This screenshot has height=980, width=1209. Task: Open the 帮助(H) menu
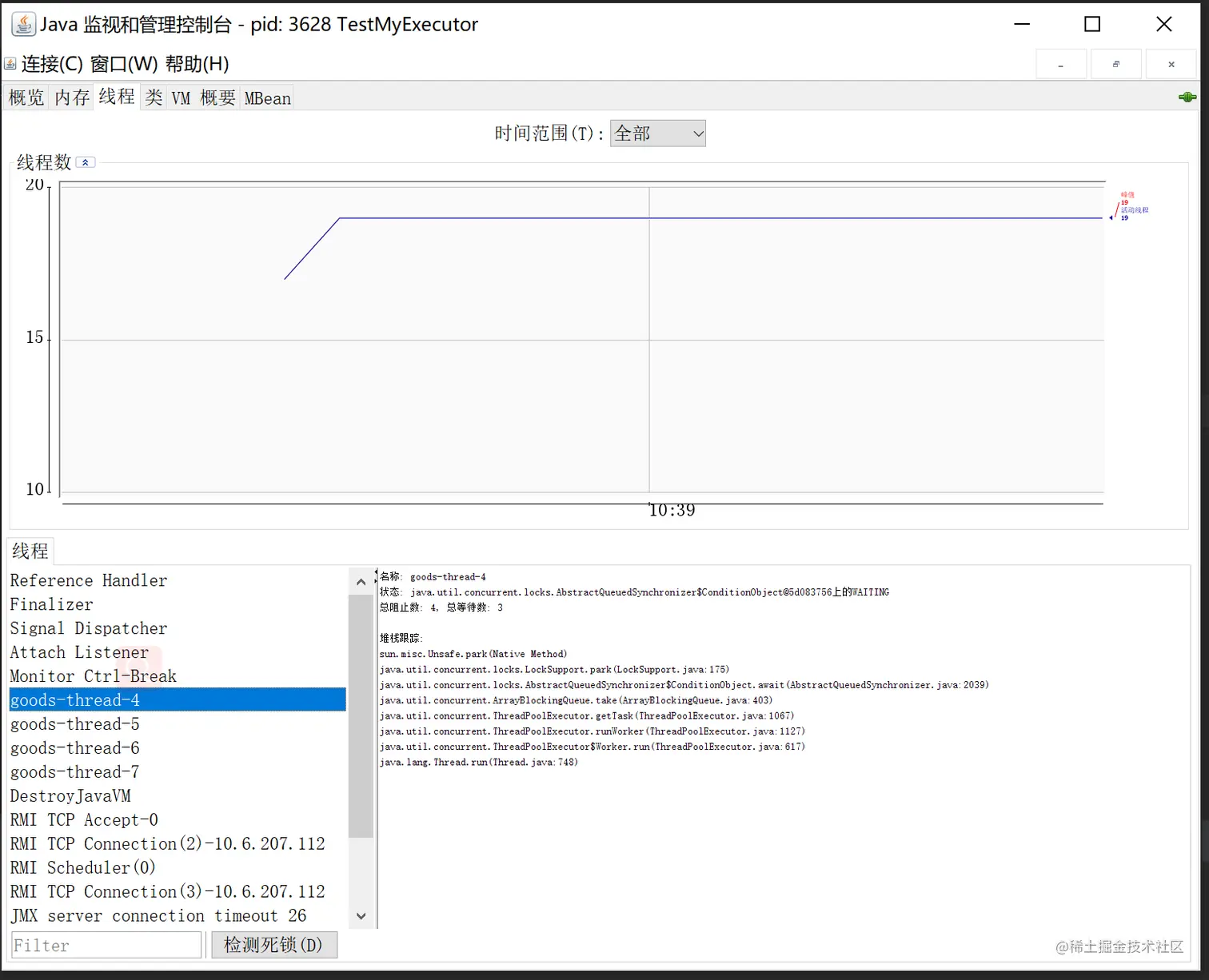click(x=197, y=64)
